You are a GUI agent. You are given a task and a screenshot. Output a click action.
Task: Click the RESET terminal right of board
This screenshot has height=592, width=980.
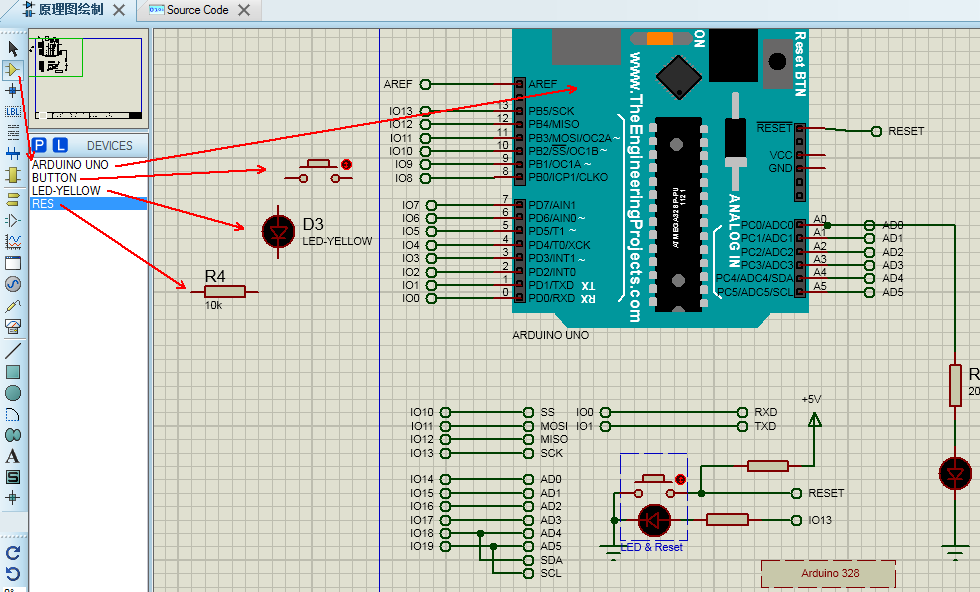coord(876,131)
